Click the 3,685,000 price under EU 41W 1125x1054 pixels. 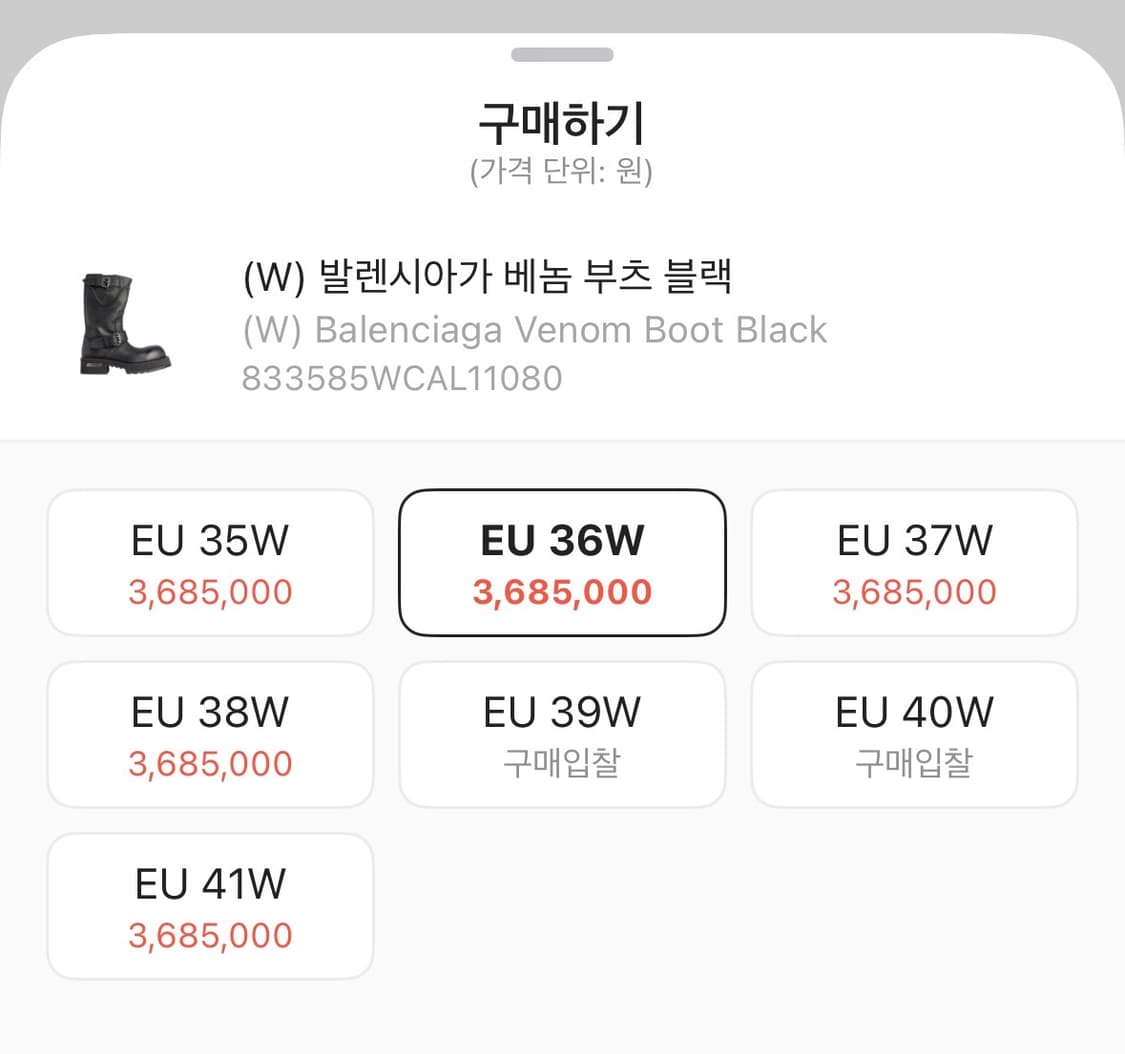click(209, 936)
